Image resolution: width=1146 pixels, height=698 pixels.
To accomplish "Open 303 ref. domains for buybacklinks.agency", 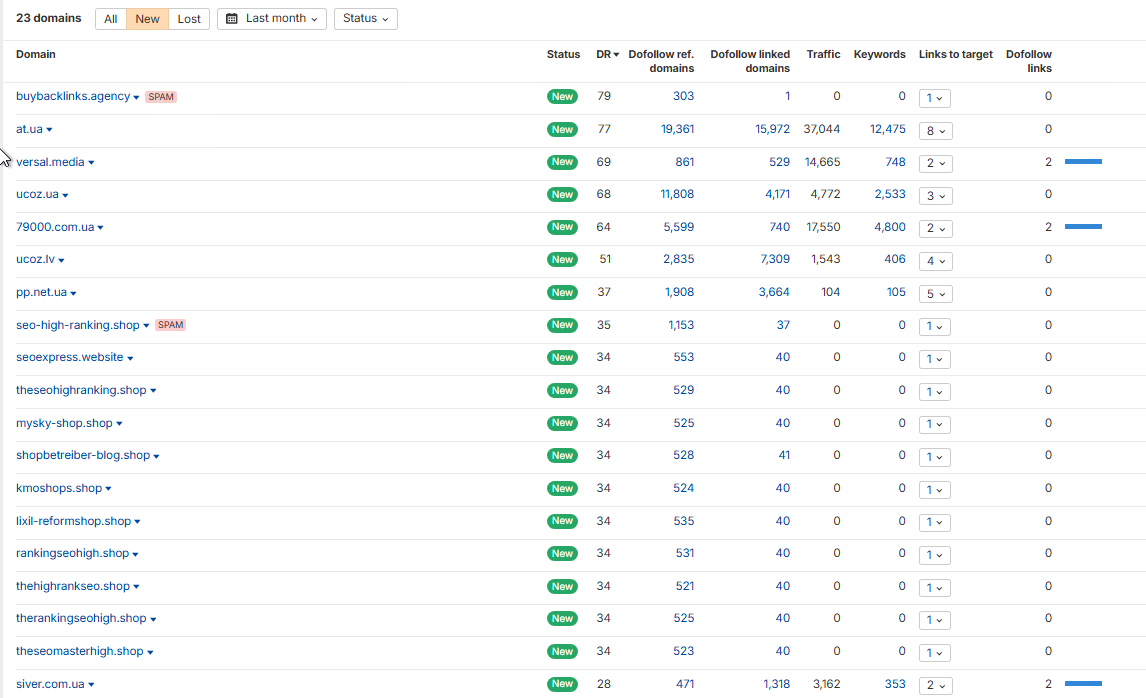I will pos(683,96).
